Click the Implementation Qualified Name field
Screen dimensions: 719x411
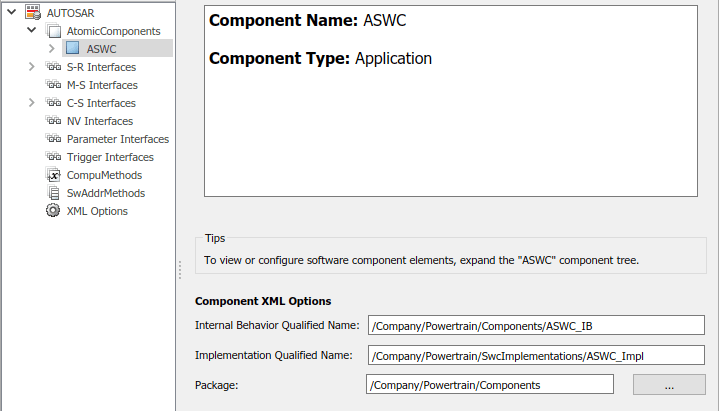[536, 354]
